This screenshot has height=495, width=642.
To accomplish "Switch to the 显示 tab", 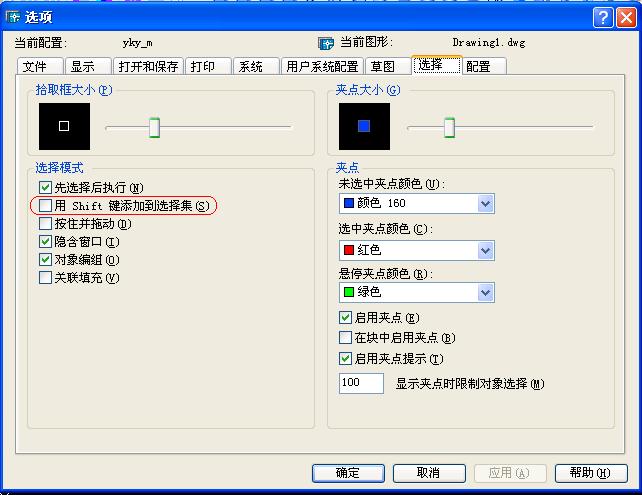I will (x=88, y=66).
